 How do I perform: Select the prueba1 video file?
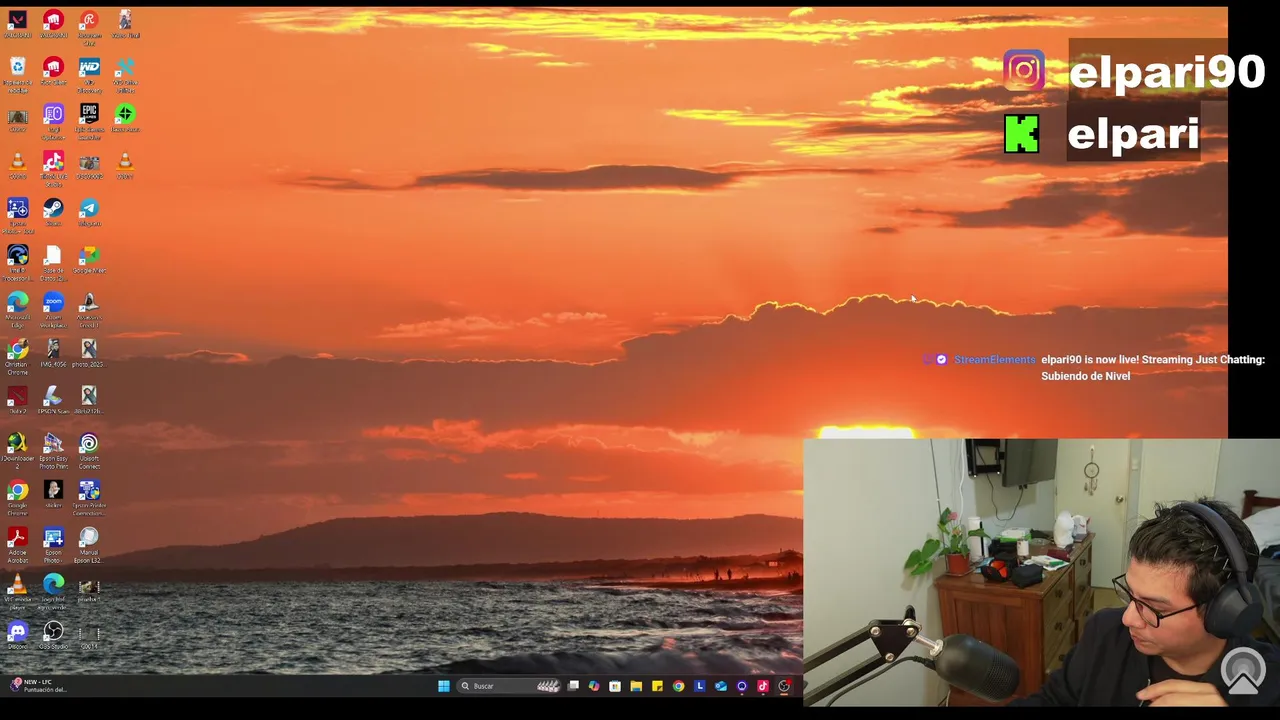coord(89,588)
